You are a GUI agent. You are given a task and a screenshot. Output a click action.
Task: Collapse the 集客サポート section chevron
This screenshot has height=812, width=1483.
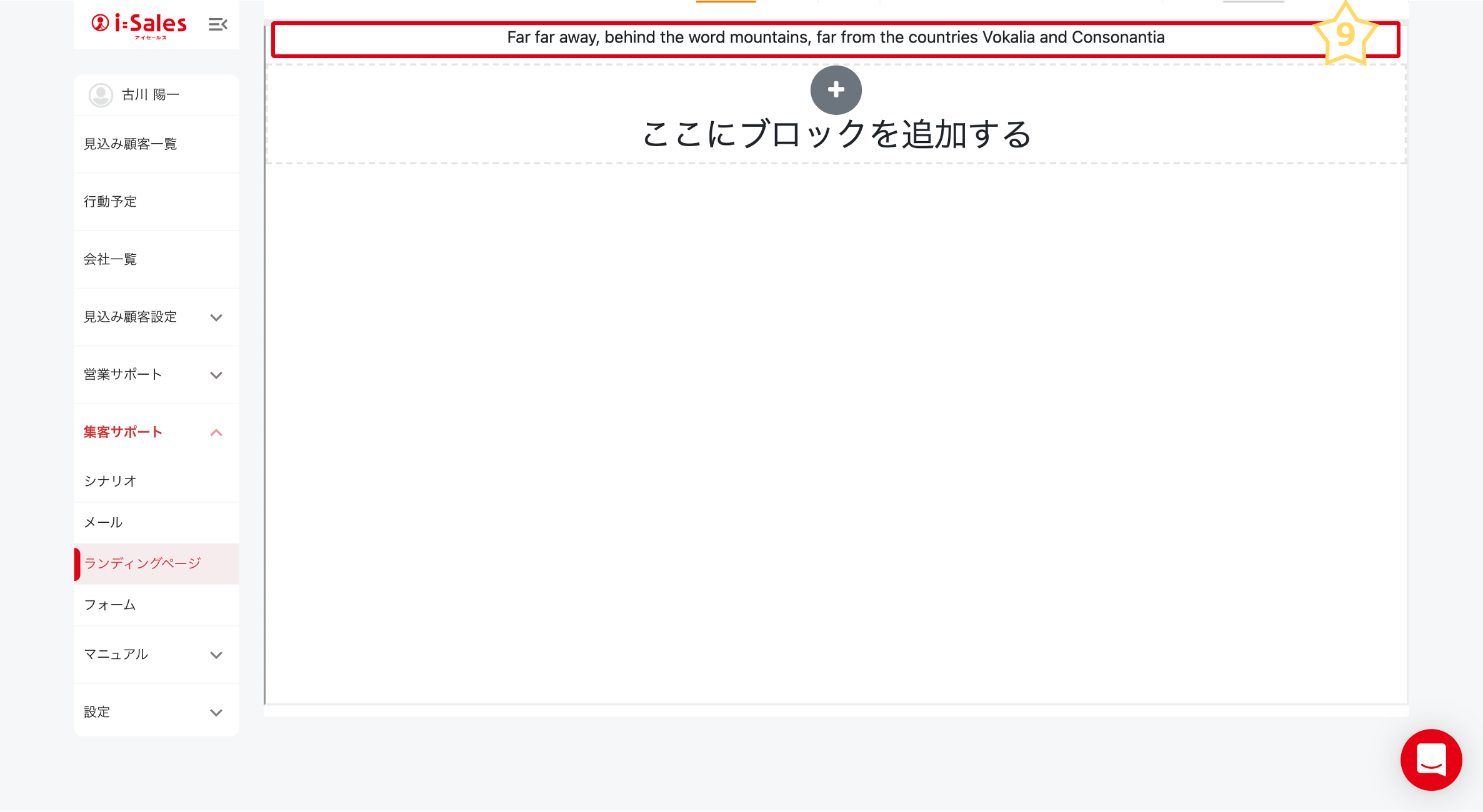coord(216,432)
